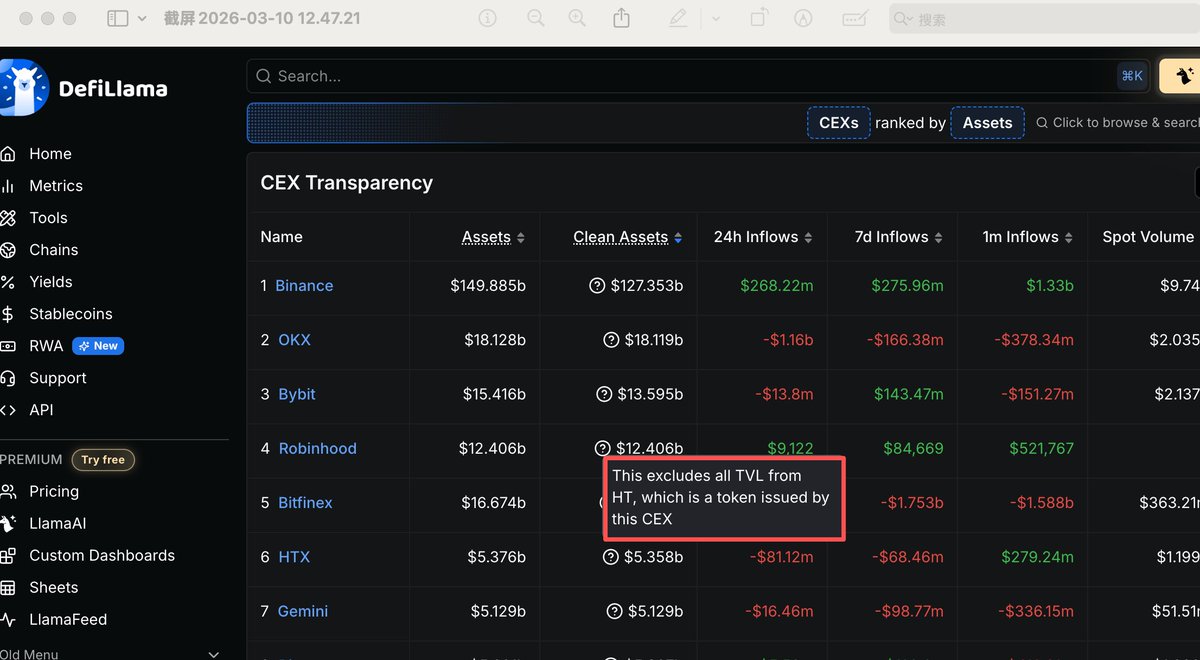
Task: Click the help icon beside Binance clean assets
Action: click(x=598, y=286)
